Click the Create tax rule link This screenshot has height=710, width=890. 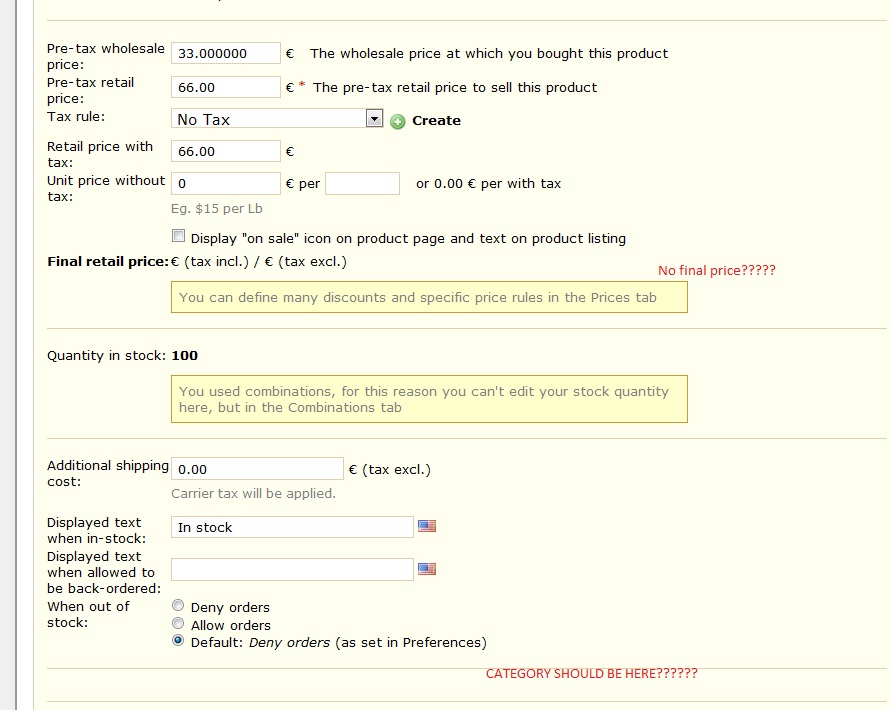(436, 120)
